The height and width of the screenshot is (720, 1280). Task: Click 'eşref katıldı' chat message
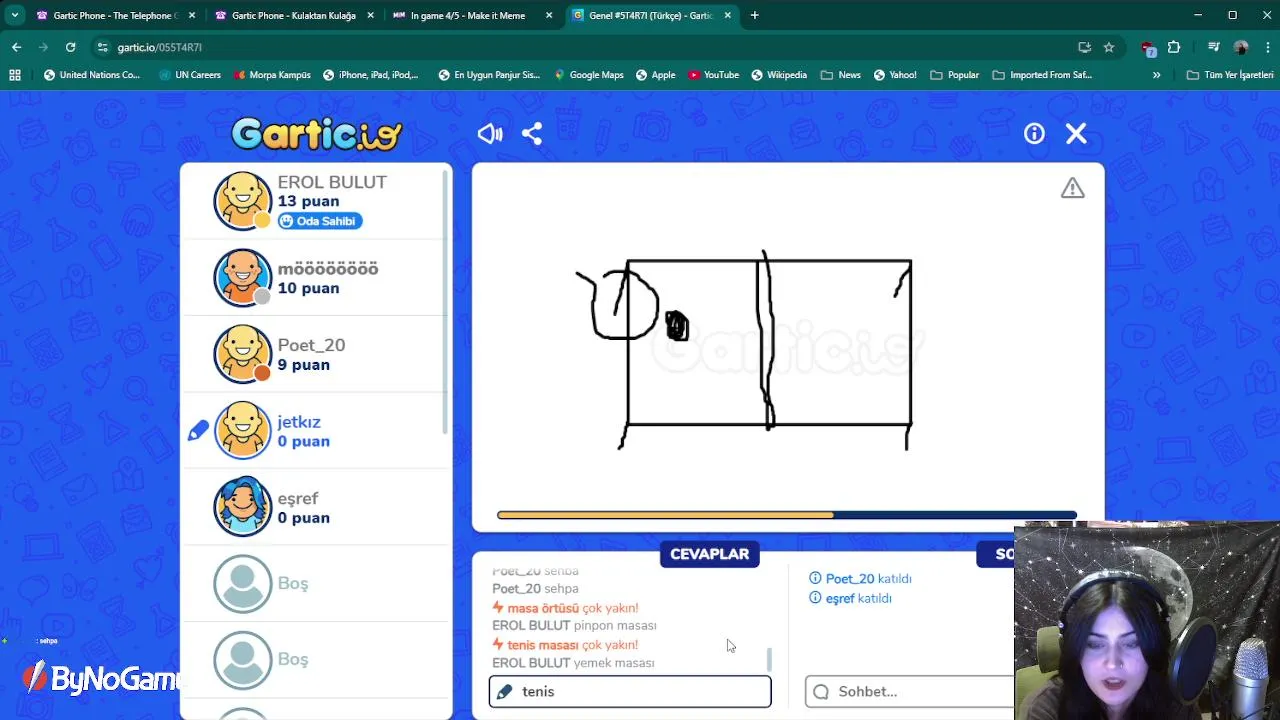[x=850, y=598]
